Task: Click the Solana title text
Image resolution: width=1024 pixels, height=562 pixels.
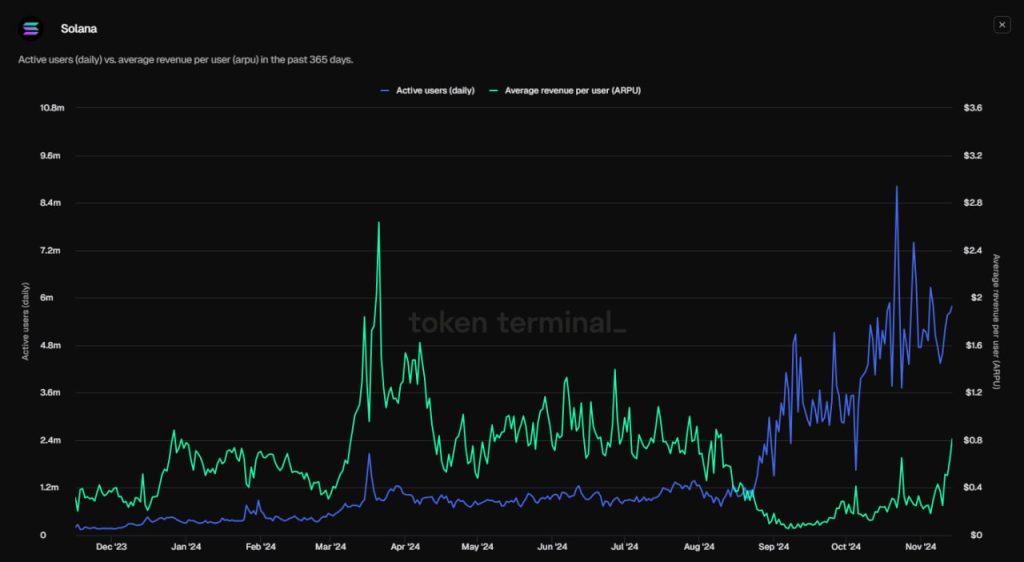Action: coord(79,29)
